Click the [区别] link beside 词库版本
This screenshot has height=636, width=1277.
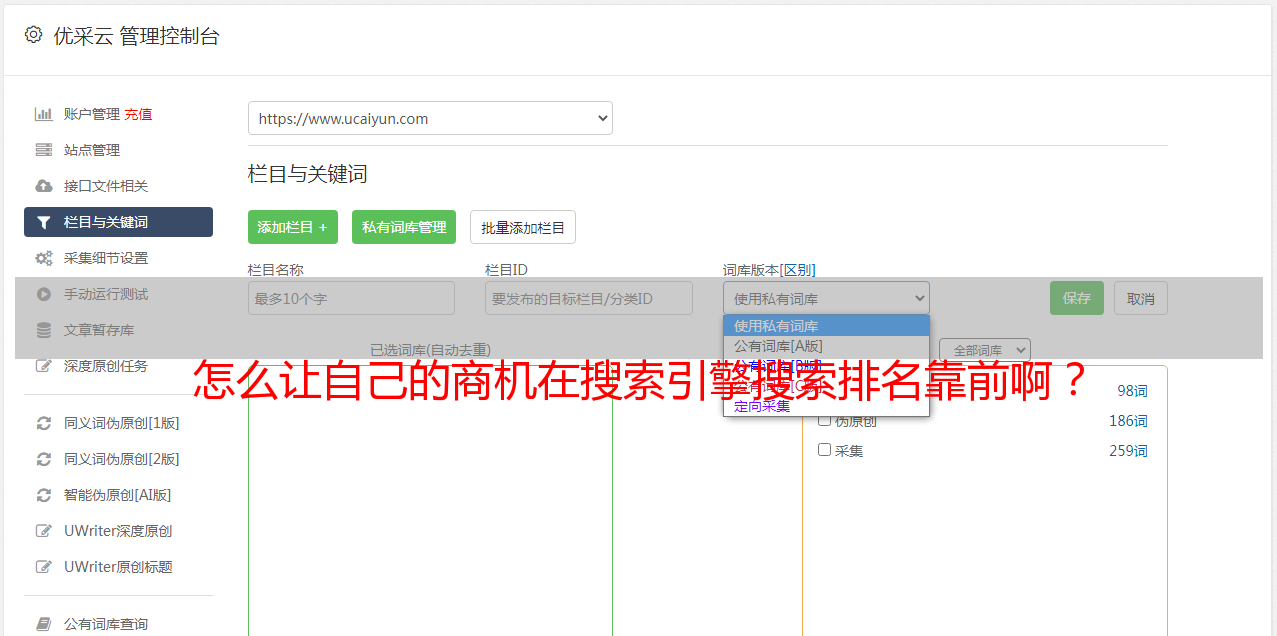click(x=797, y=270)
